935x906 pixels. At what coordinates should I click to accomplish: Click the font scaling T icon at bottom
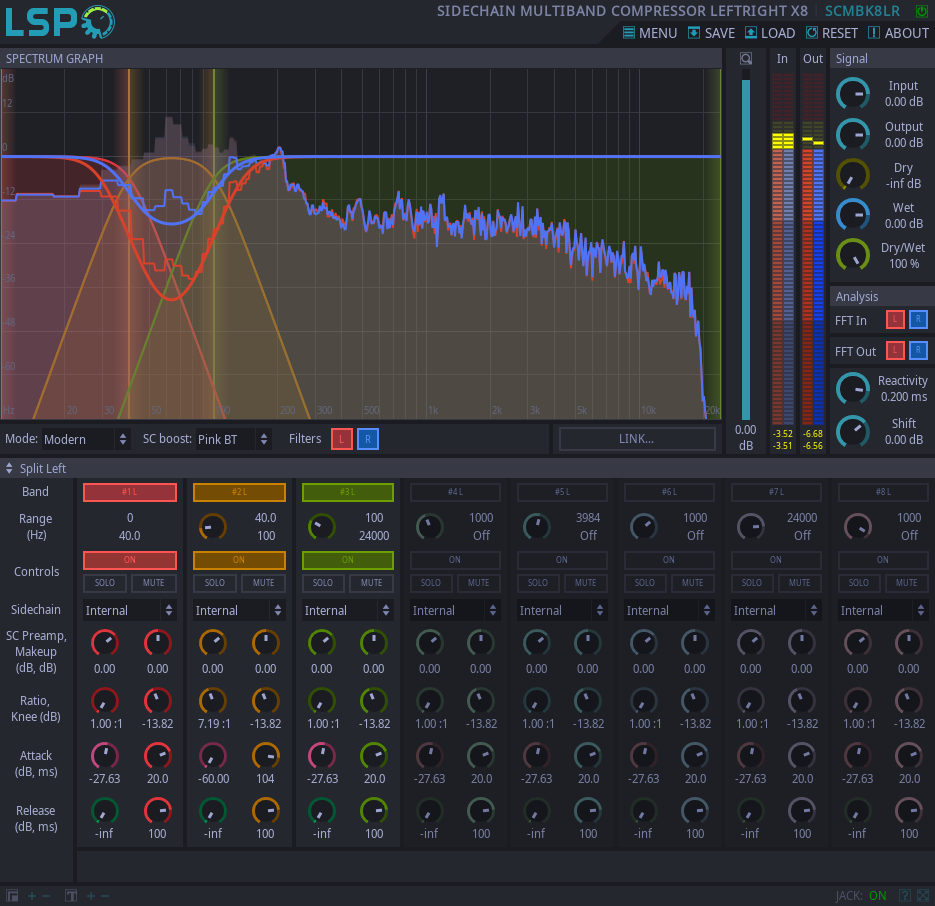click(71, 895)
